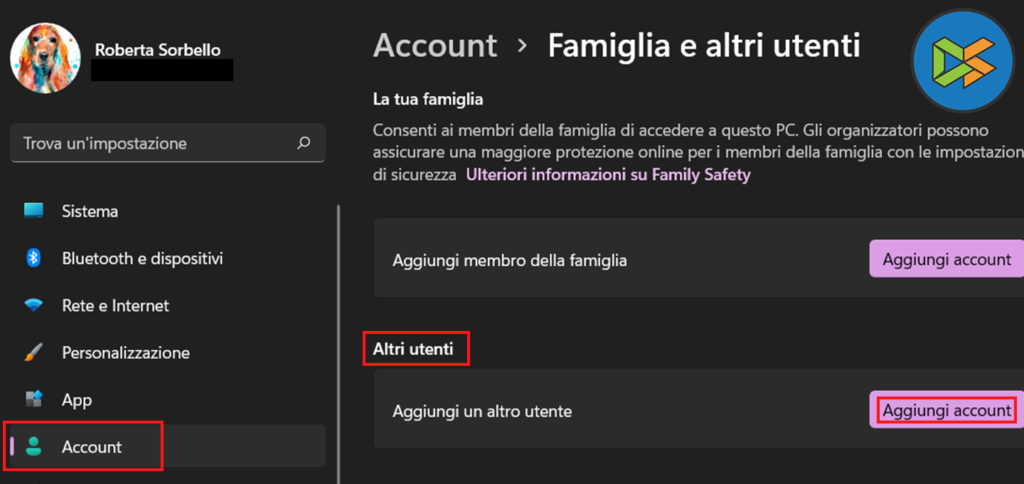Open Ulteriori informazioni su Family Safety link
Image resolution: width=1024 pixels, height=484 pixels.
point(608,174)
